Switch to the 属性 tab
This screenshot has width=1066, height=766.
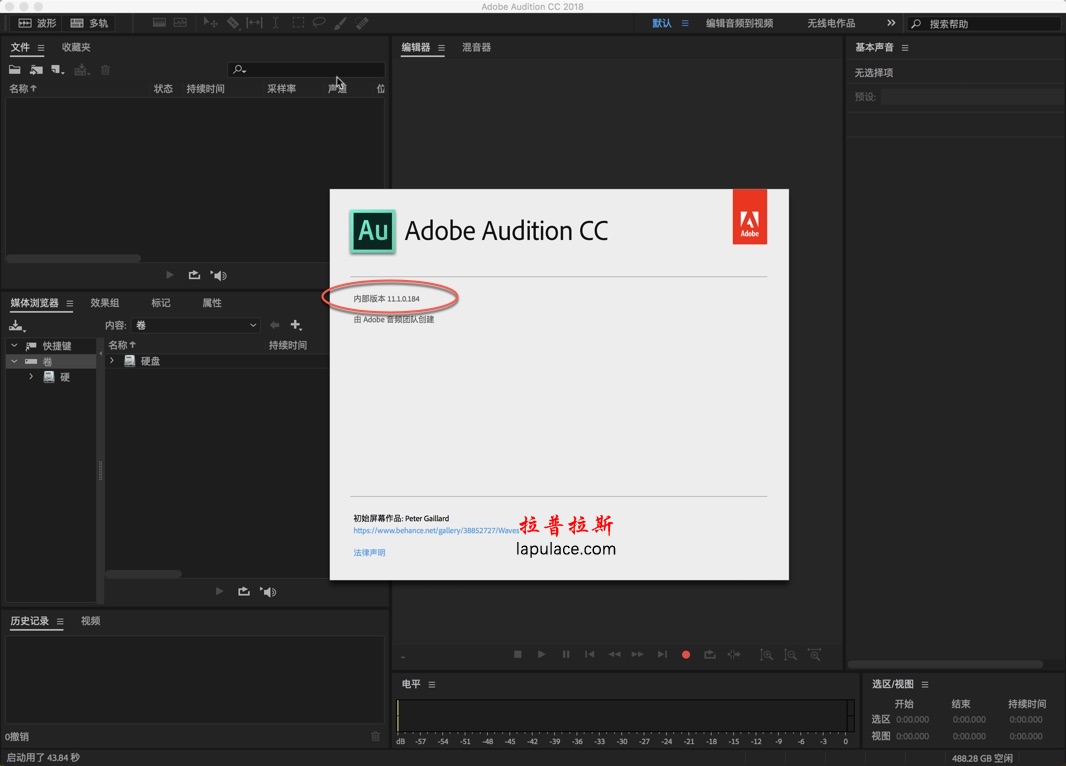click(x=211, y=302)
